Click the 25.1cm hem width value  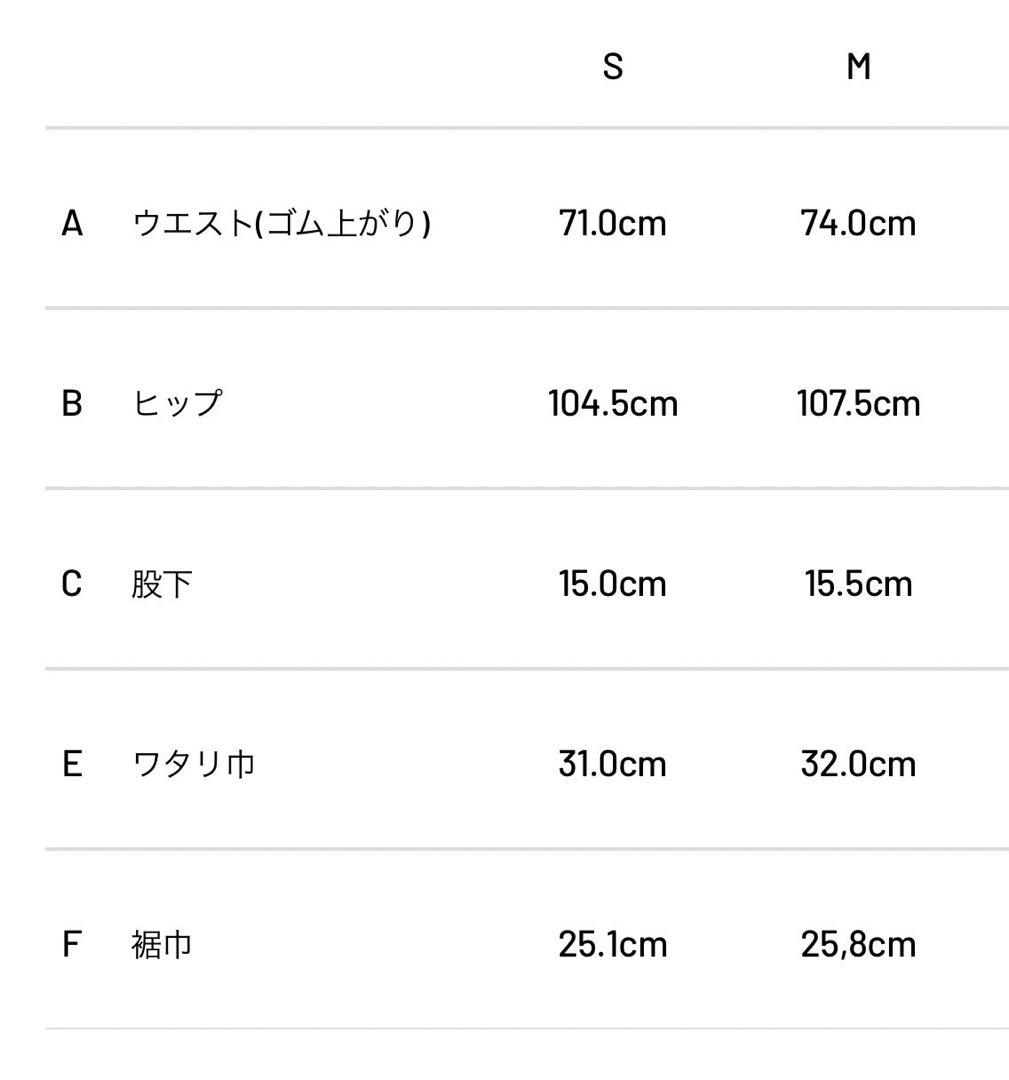pyautogui.click(x=612, y=944)
